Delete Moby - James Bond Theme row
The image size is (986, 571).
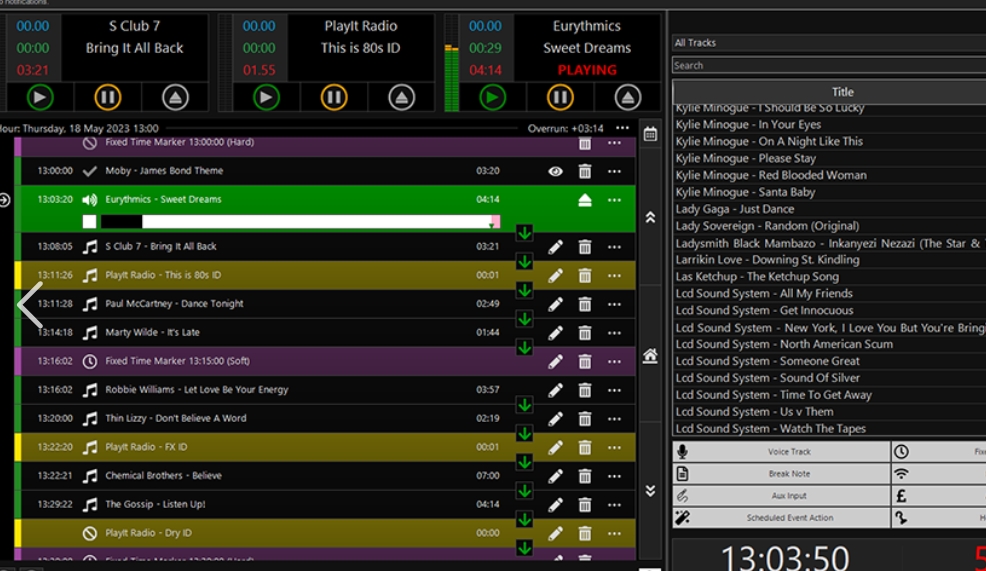(585, 171)
